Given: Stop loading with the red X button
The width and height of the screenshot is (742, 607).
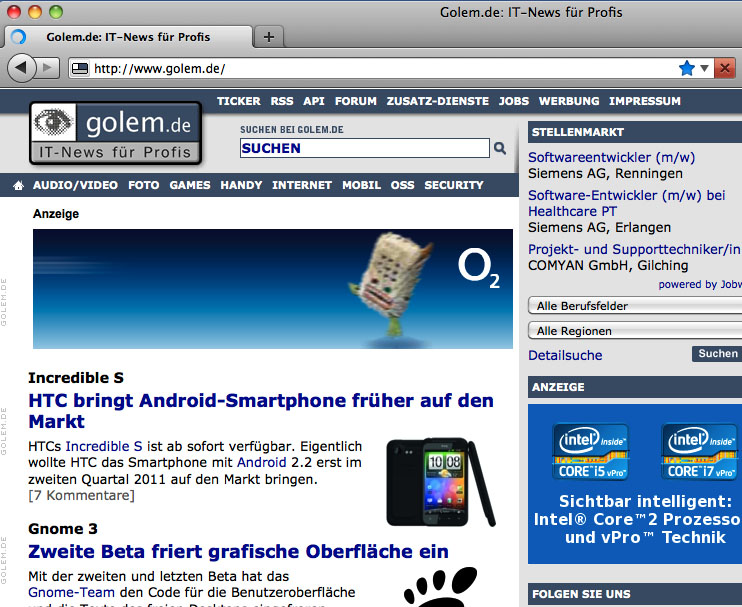Looking at the screenshot, I should (x=724, y=68).
